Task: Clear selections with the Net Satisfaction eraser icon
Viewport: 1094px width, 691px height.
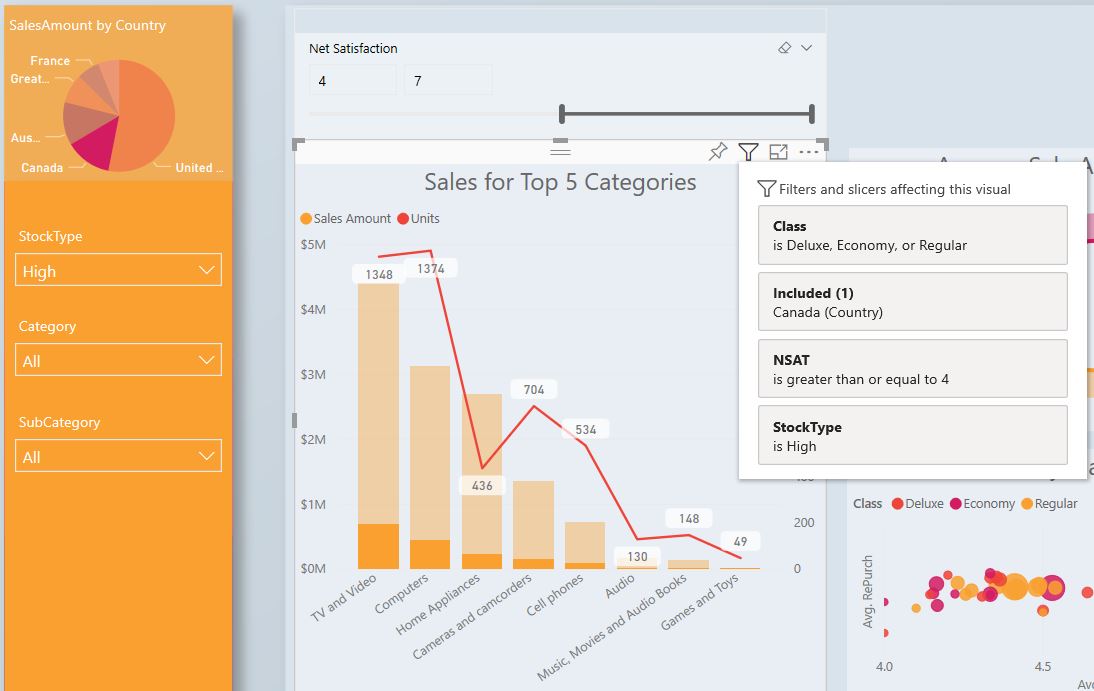Action: [x=785, y=48]
